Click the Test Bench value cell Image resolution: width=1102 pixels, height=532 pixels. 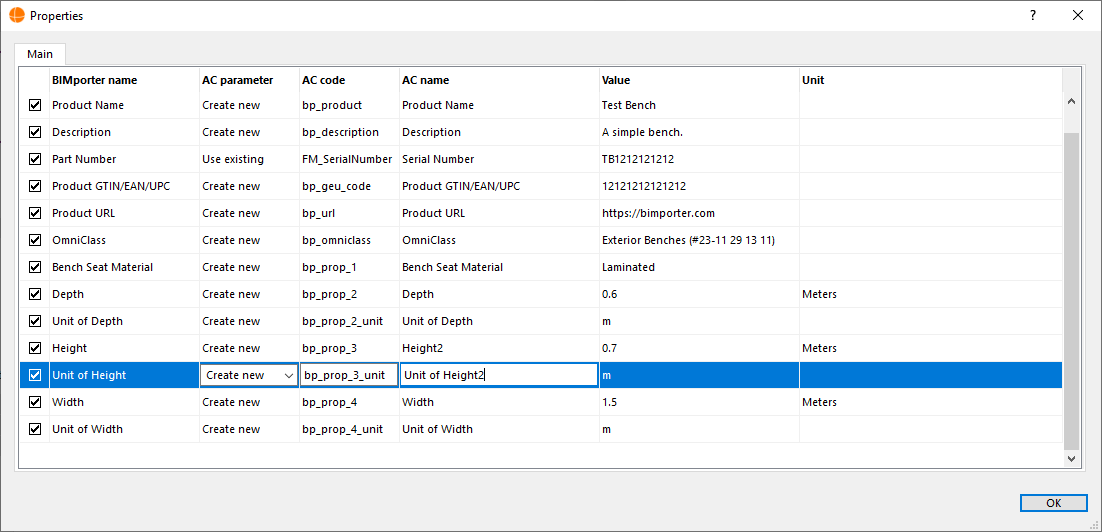click(699, 105)
